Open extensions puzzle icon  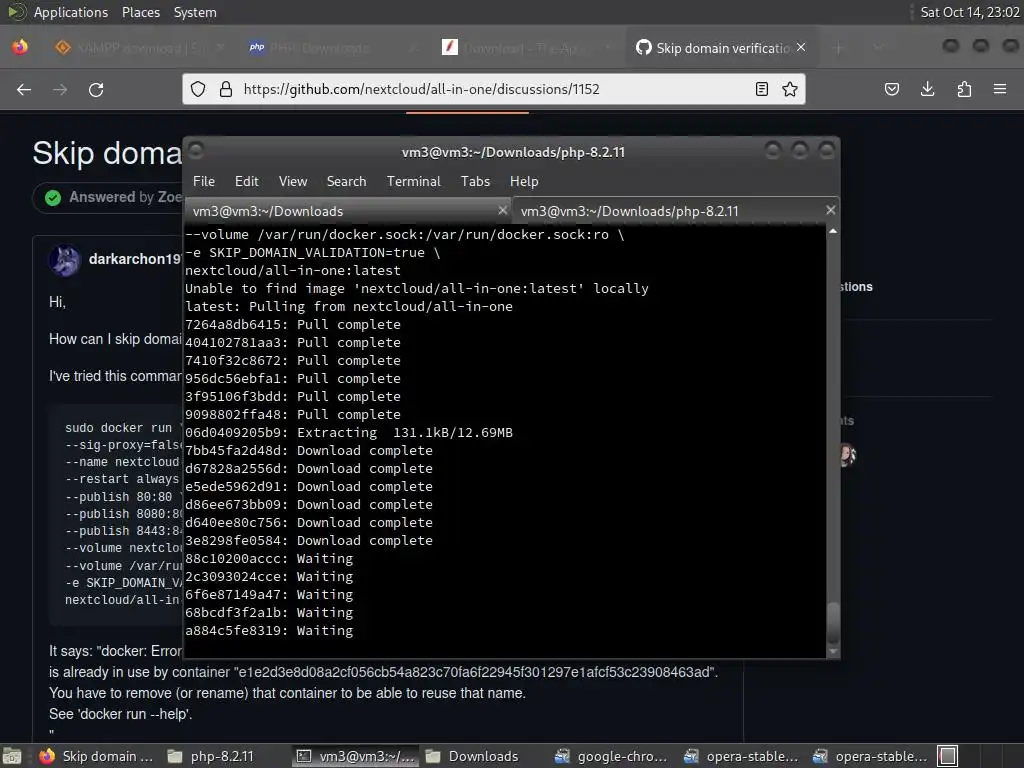tap(964, 89)
